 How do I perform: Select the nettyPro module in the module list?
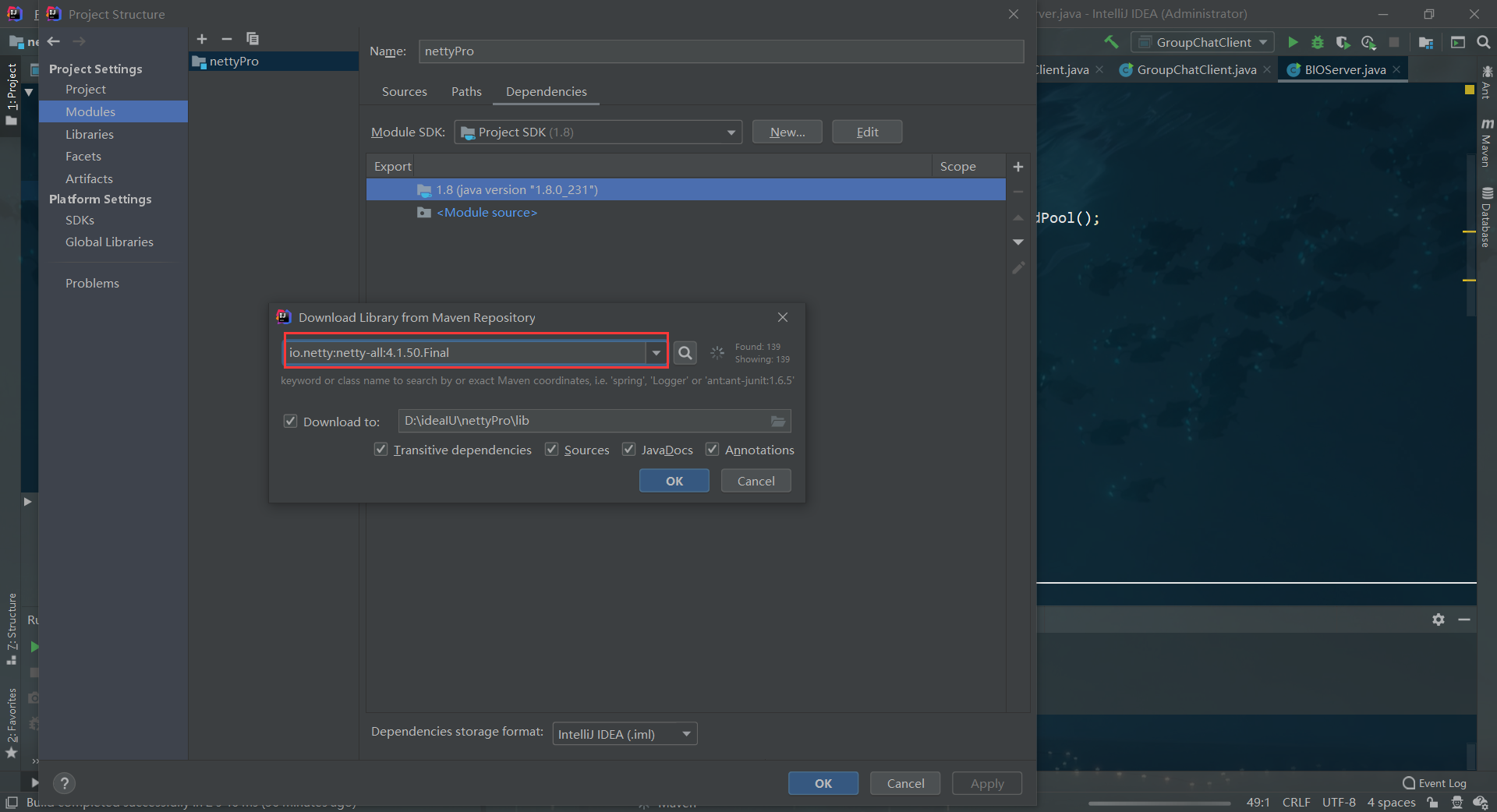click(274, 62)
